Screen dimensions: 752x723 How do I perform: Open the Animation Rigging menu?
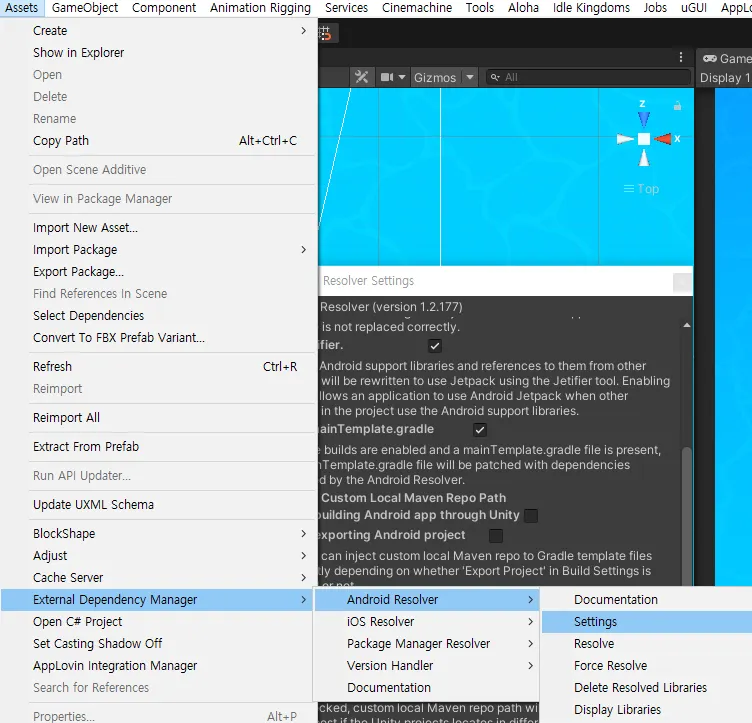[x=260, y=8]
